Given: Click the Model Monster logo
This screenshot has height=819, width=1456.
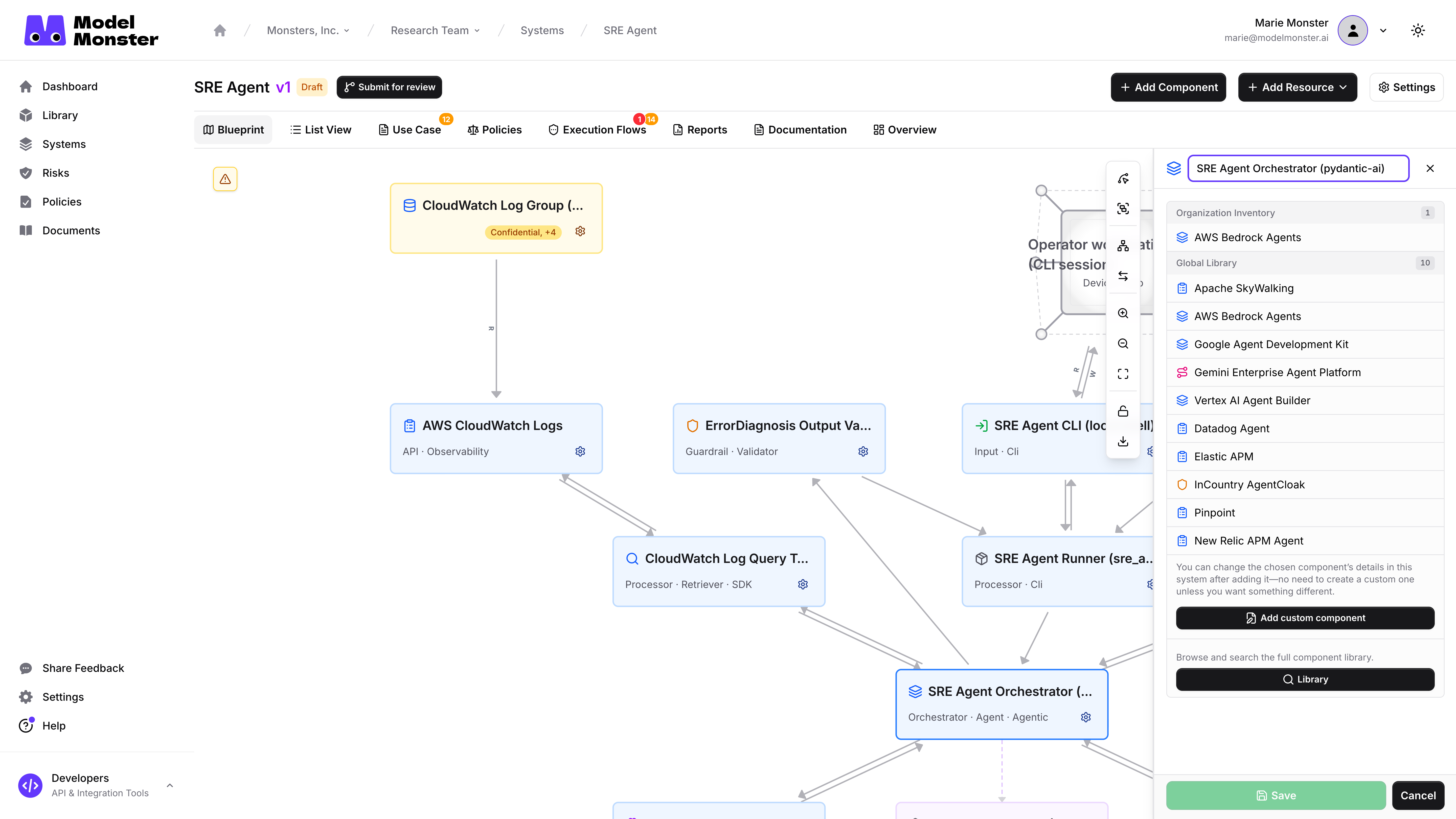Looking at the screenshot, I should tap(91, 30).
